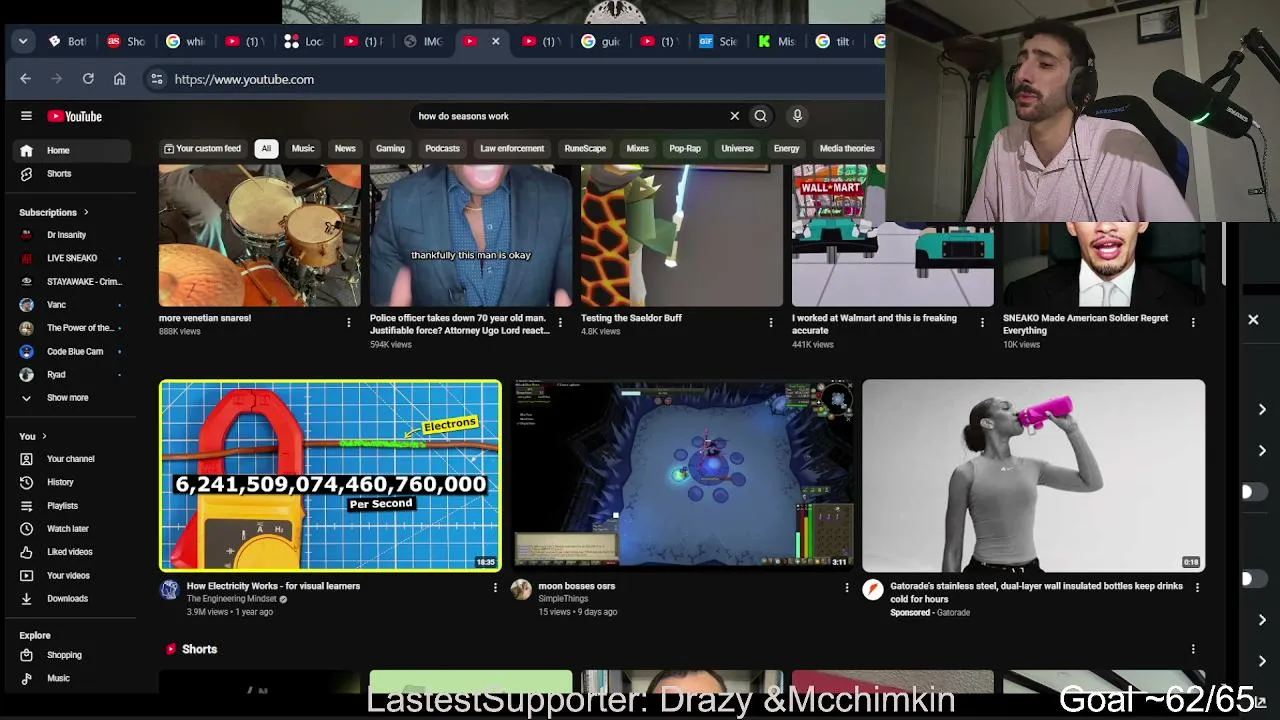Open options for the Shorts shelf
This screenshot has width=1280, height=720.
pos(1193,649)
